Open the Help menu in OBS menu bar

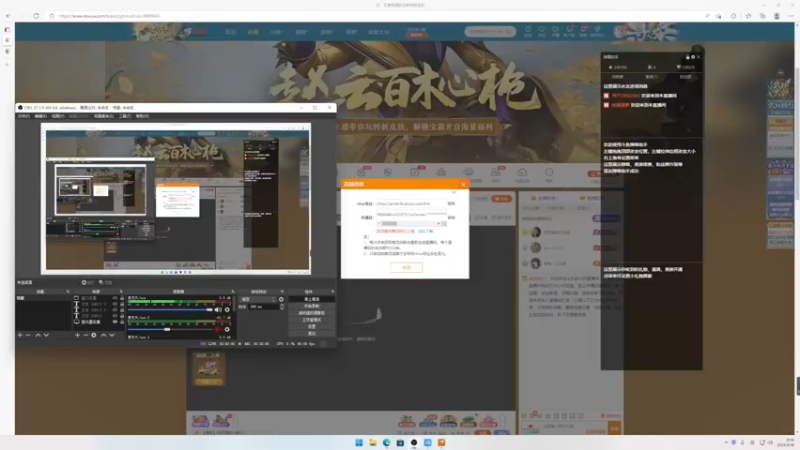(x=142, y=116)
